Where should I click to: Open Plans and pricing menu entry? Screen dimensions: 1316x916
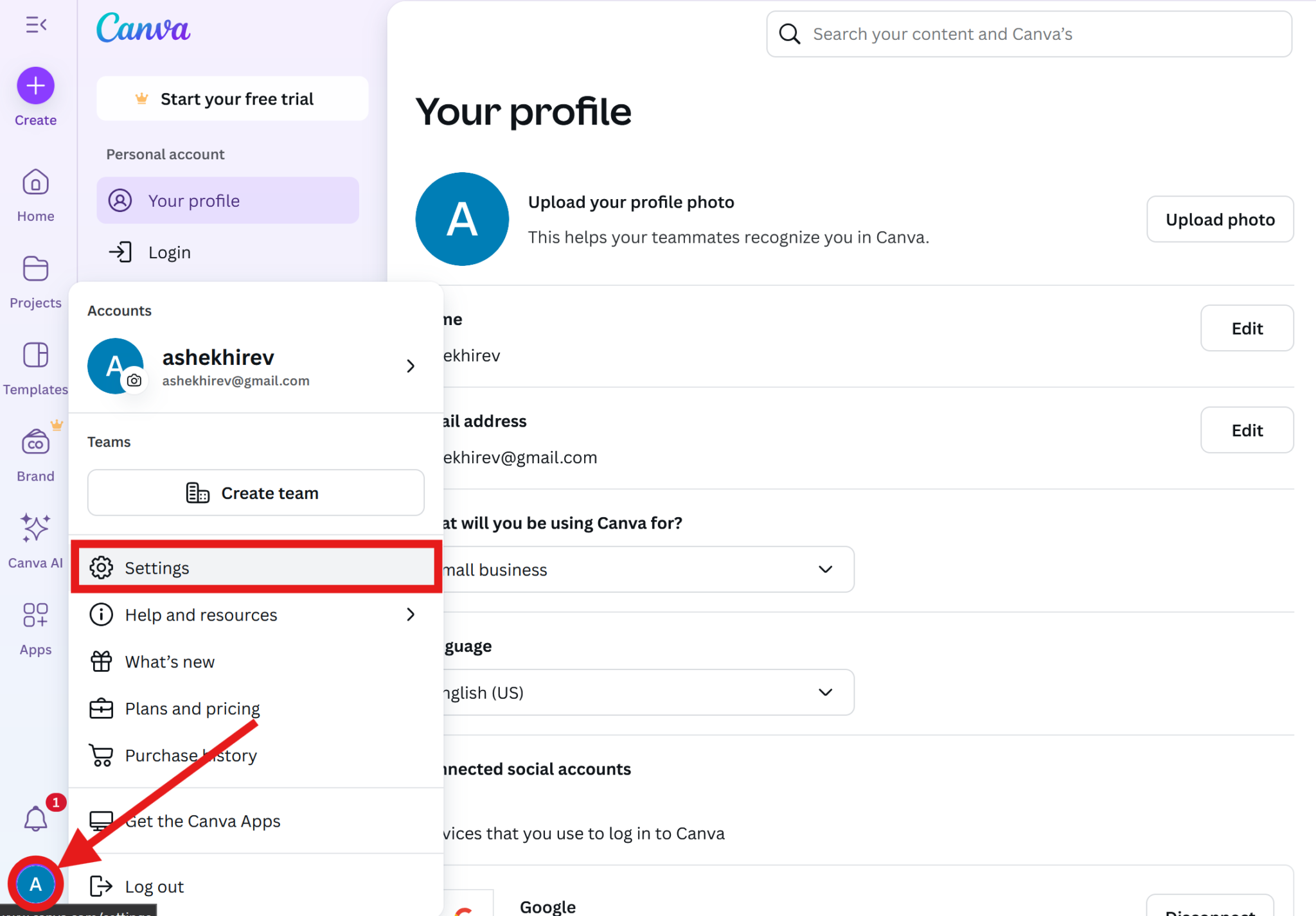tap(192, 709)
